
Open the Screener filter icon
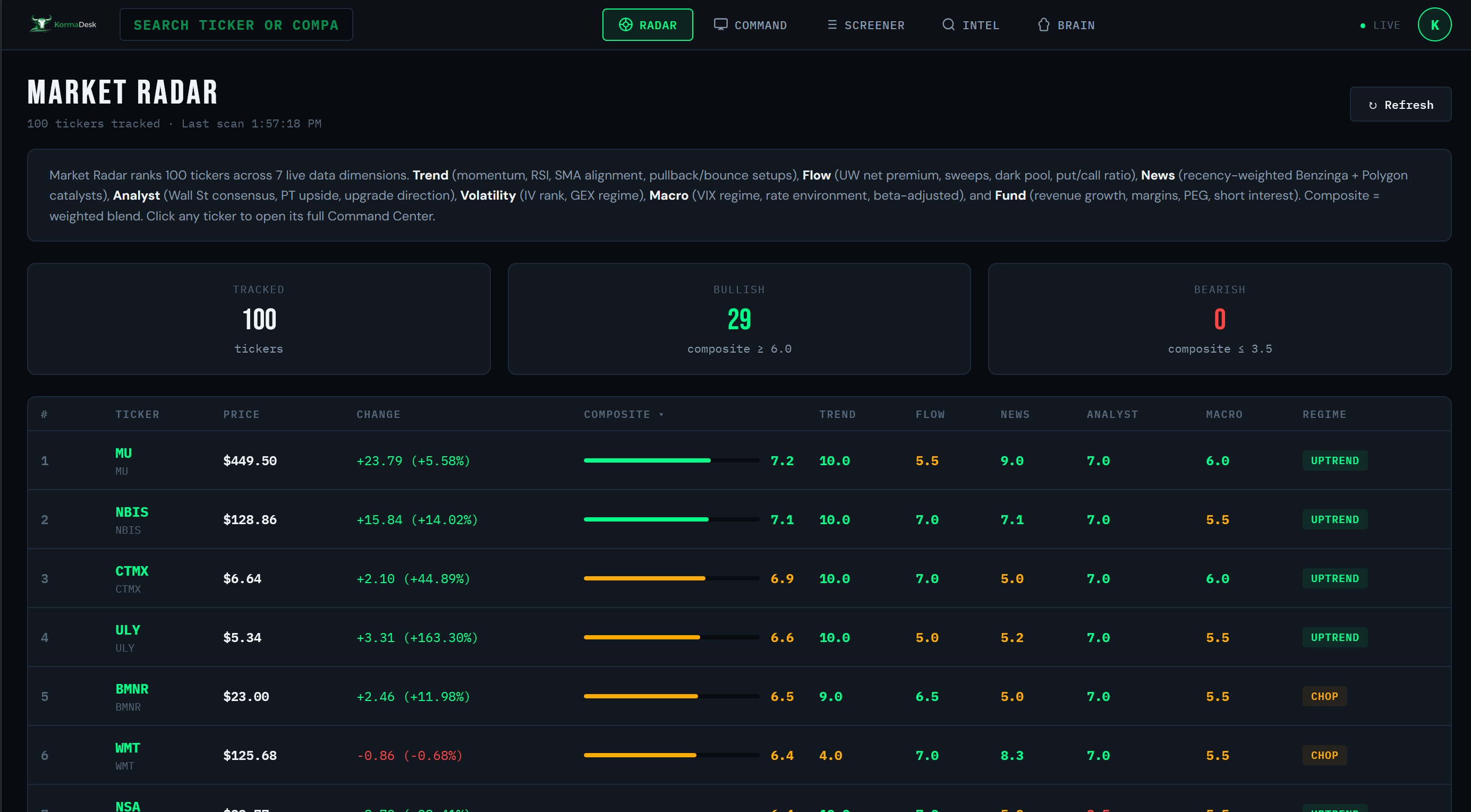832,24
